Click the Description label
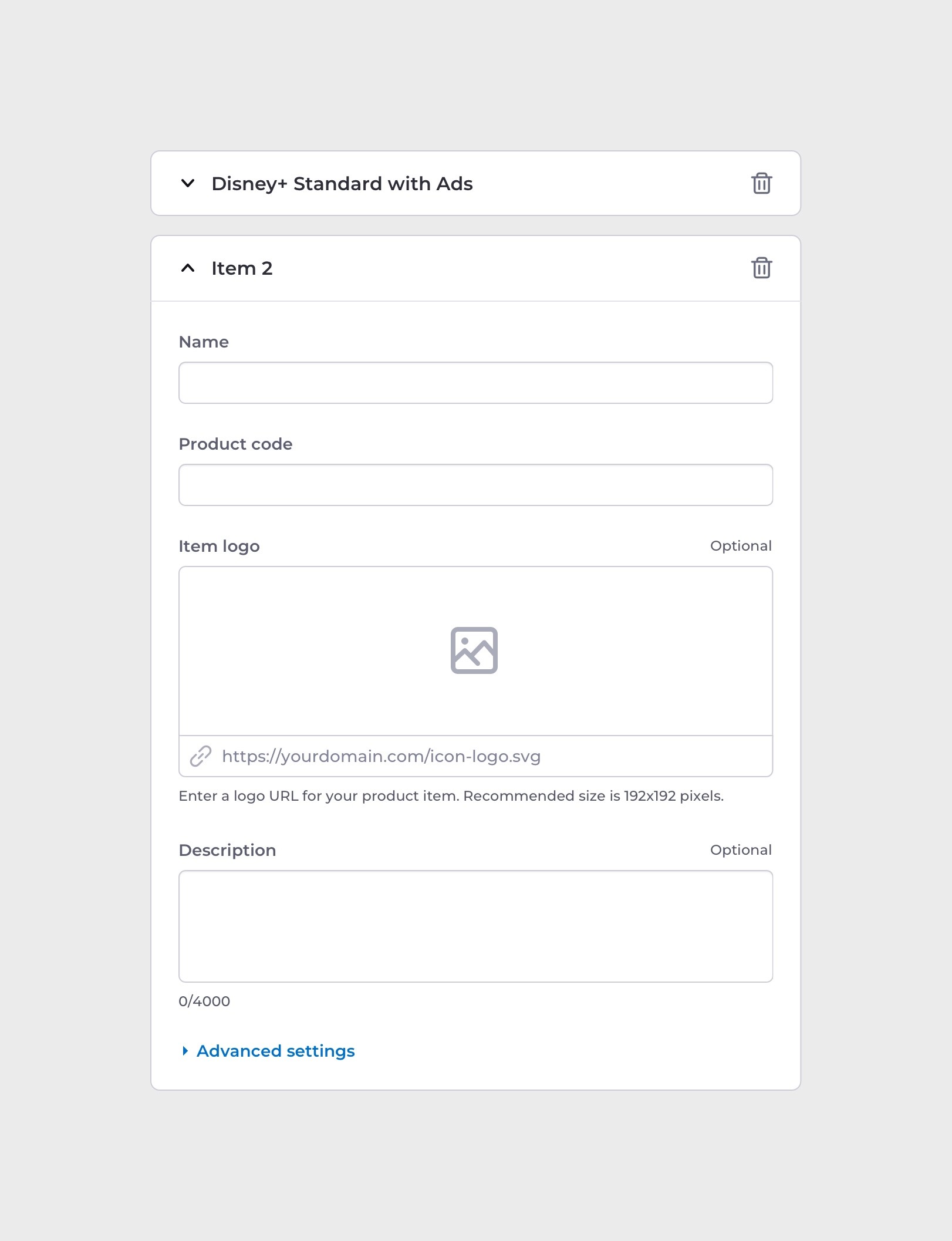952x1241 pixels. coord(227,850)
